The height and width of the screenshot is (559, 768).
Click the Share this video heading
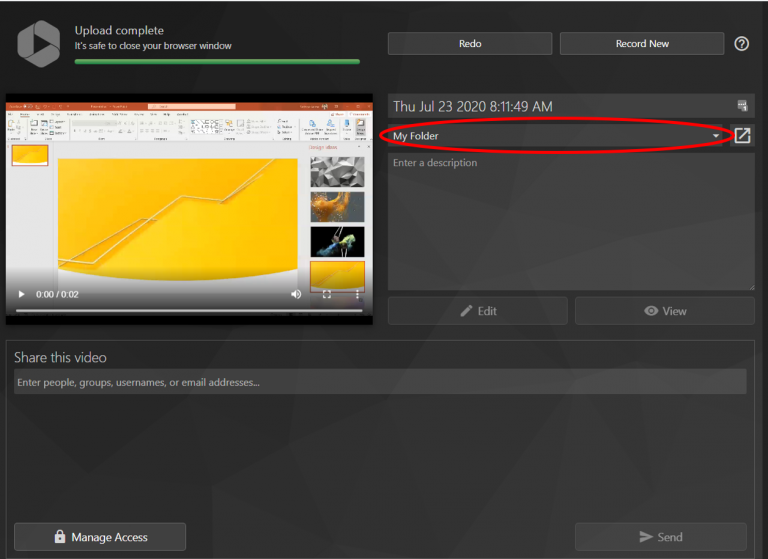(x=60, y=357)
